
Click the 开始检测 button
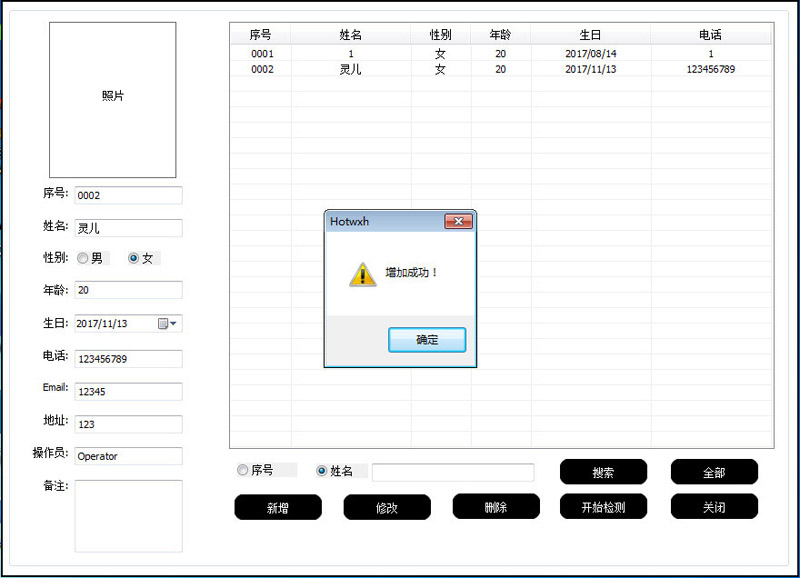pyautogui.click(x=603, y=507)
